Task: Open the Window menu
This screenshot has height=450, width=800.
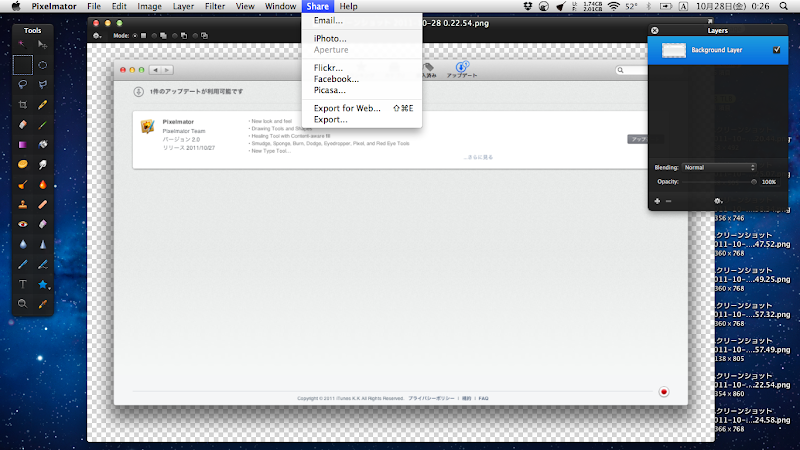Action: pyautogui.click(x=281, y=6)
